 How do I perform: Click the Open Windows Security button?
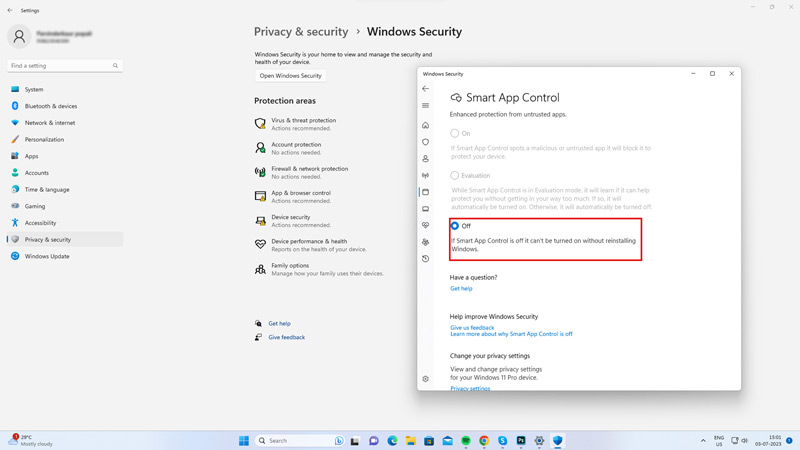[x=290, y=76]
